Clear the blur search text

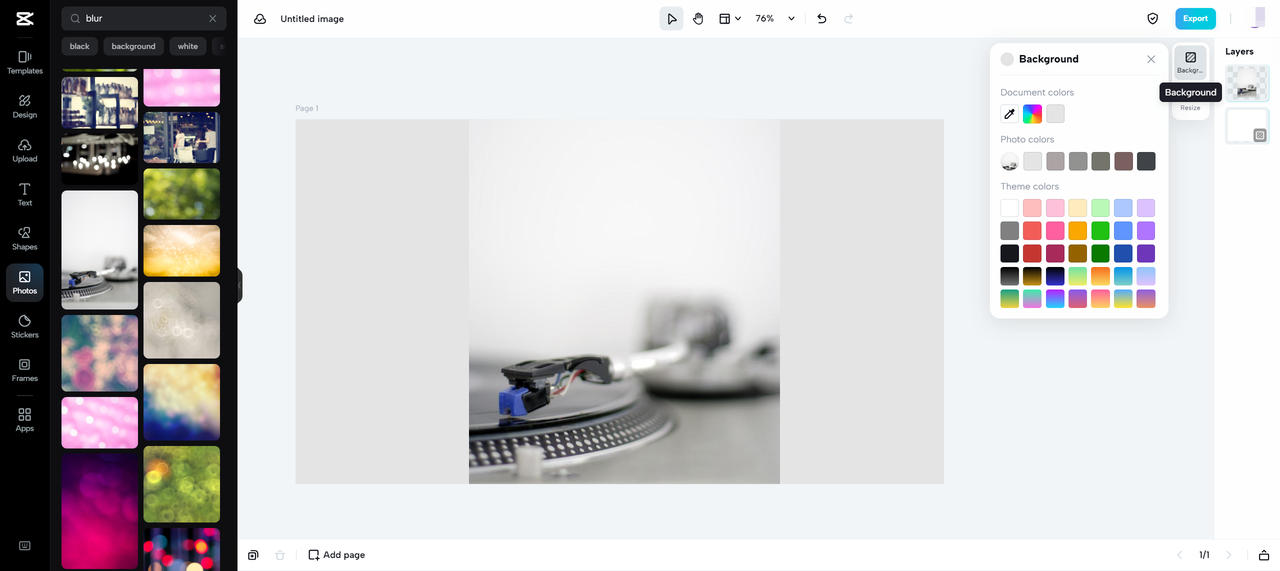coord(212,18)
